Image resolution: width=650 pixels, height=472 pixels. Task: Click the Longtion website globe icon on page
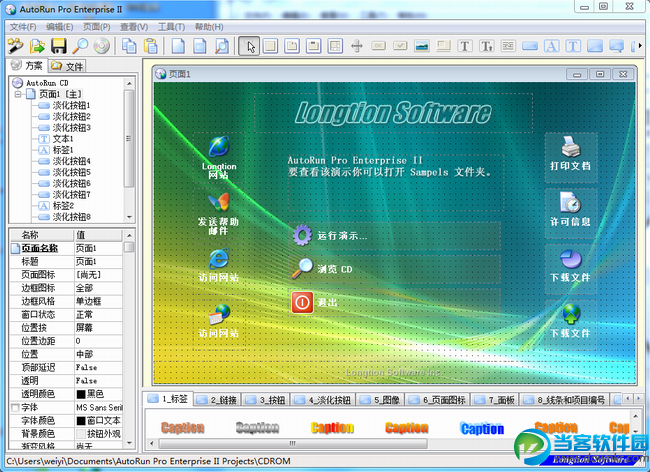point(219,147)
